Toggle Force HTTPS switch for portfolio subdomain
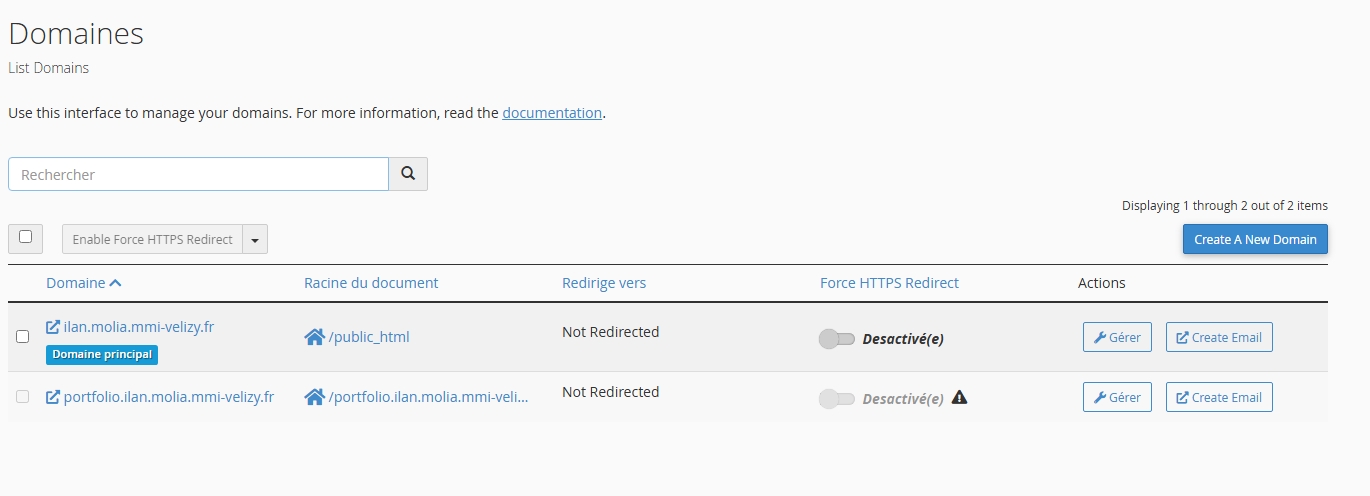 [x=837, y=399]
